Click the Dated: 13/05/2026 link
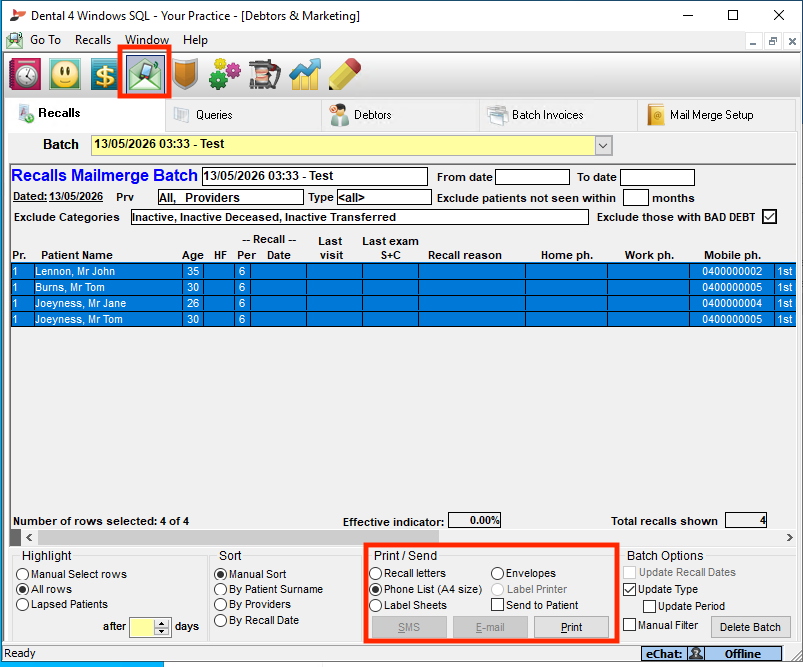 (58, 197)
